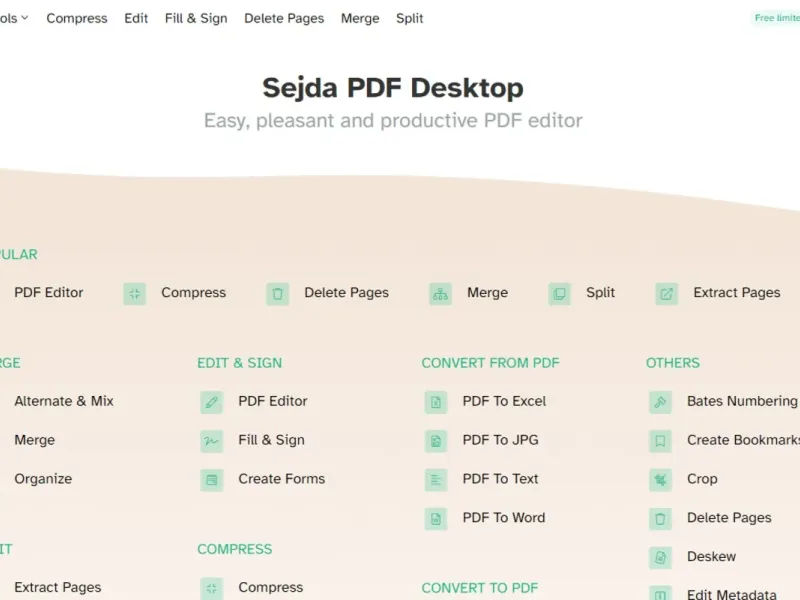Viewport: 800px width, 600px height.
Task: Click the Compress icon under Compress section
Action: tap(212, 588)
